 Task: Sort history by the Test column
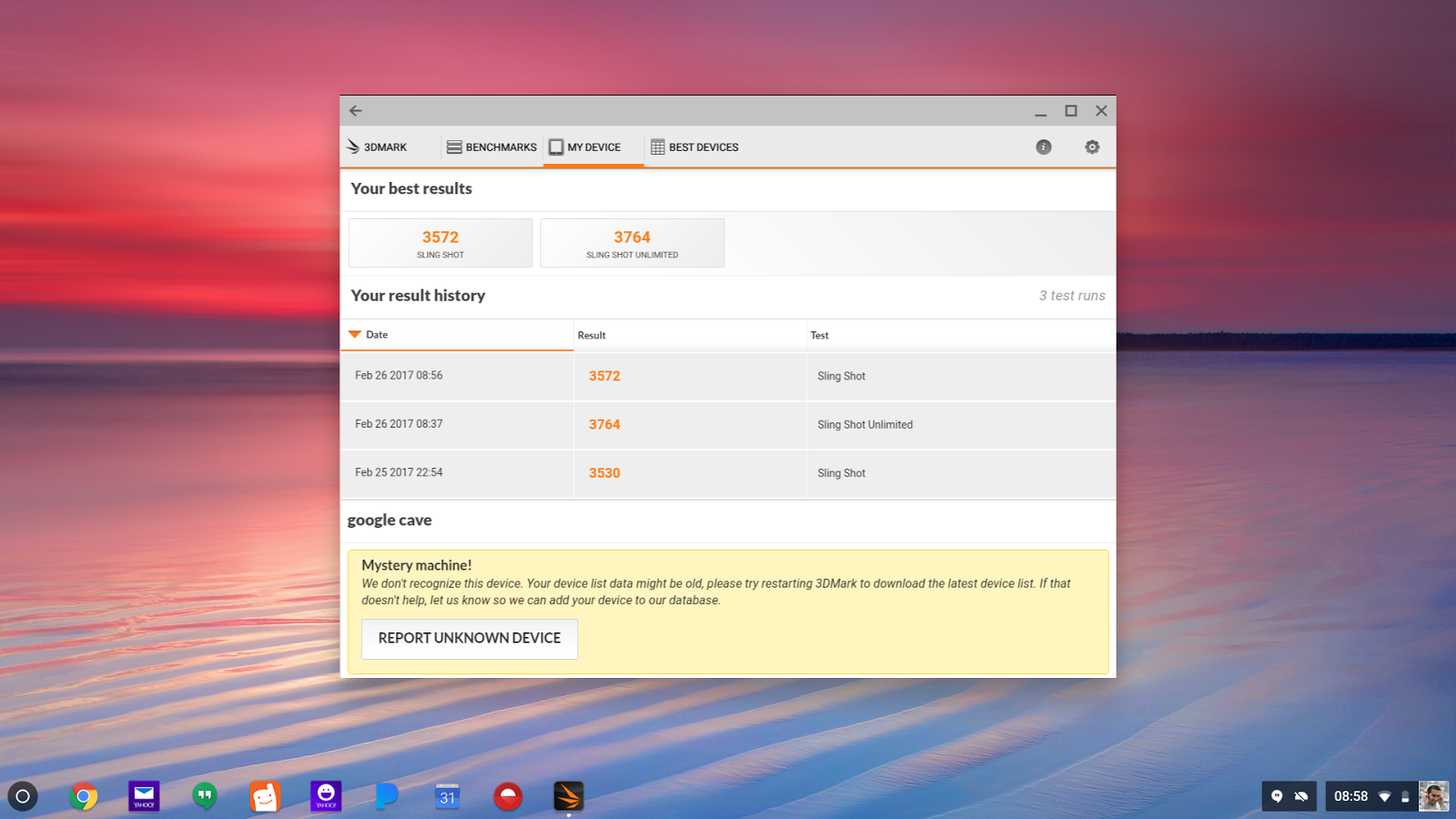tap(961, 335)
